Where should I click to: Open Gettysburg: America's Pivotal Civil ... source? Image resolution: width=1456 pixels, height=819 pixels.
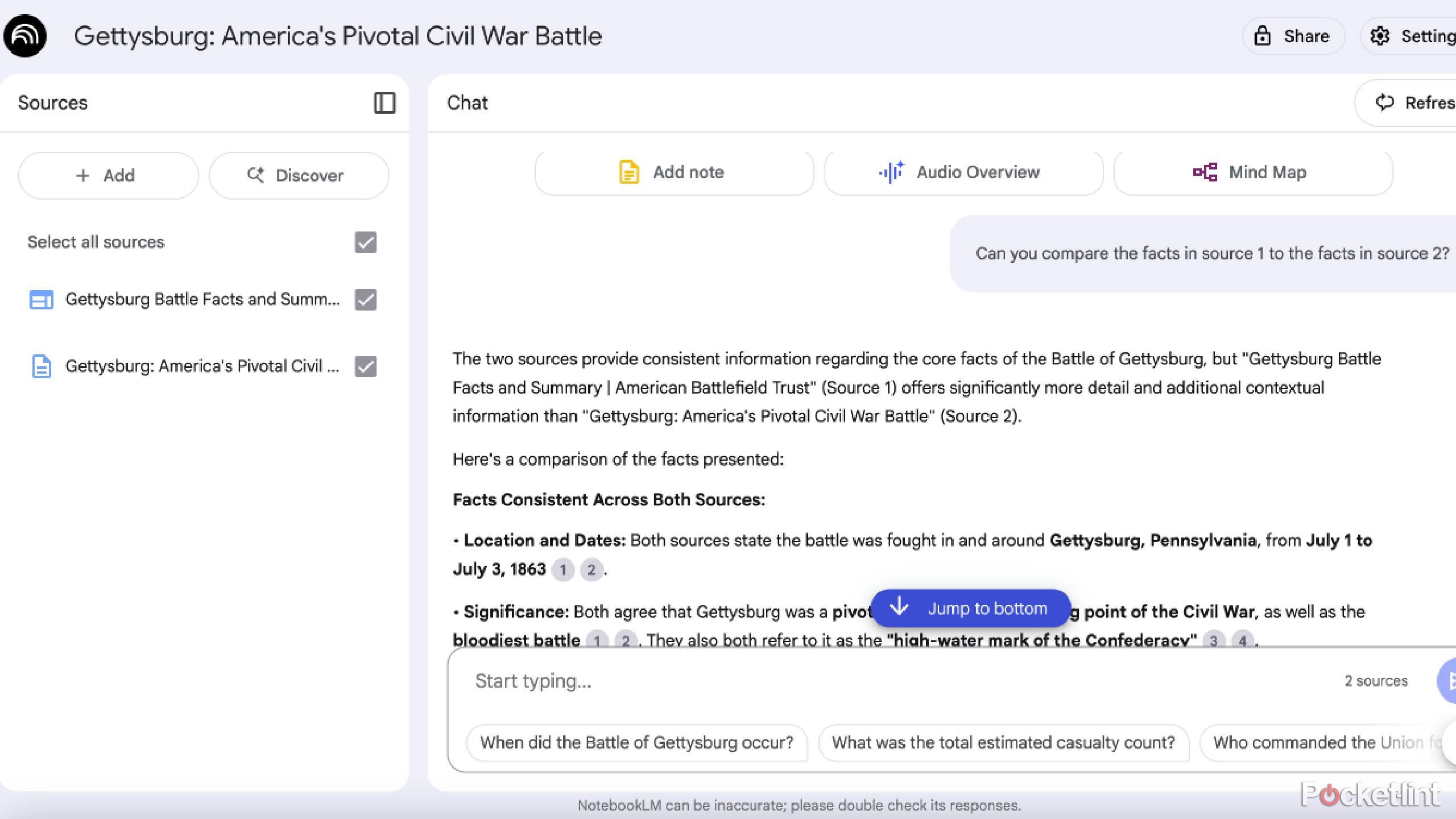tap(202, 366)
